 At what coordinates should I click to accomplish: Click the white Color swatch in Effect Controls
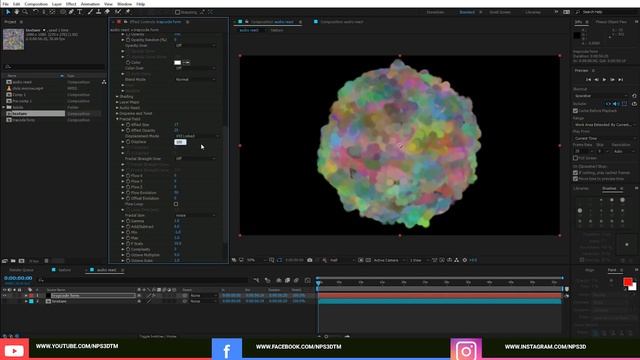click(x=178, y=62)
